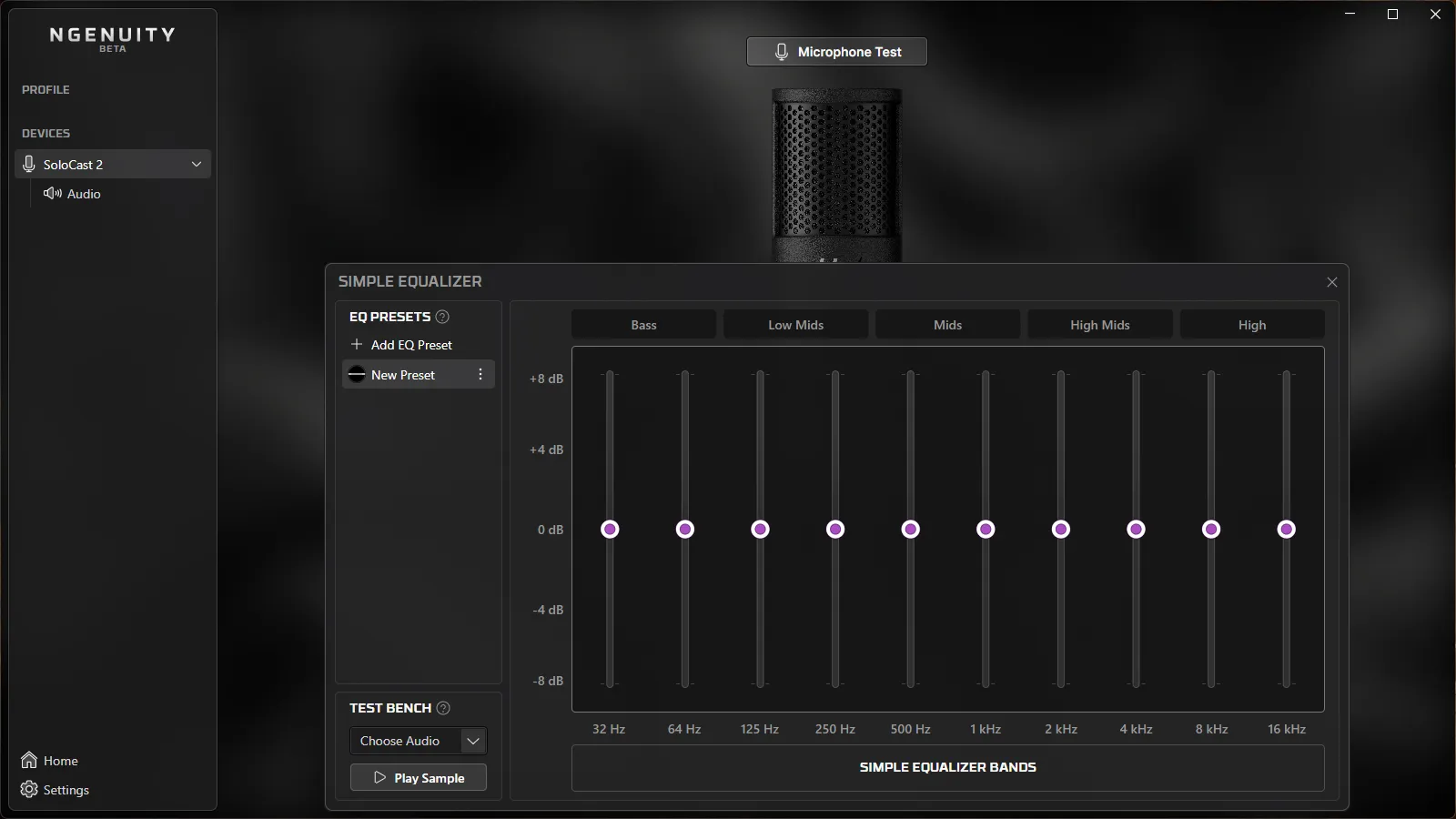1456x819 pixels.
Task: Click the EQ Presets help icon
Action: tap(442, 317)
